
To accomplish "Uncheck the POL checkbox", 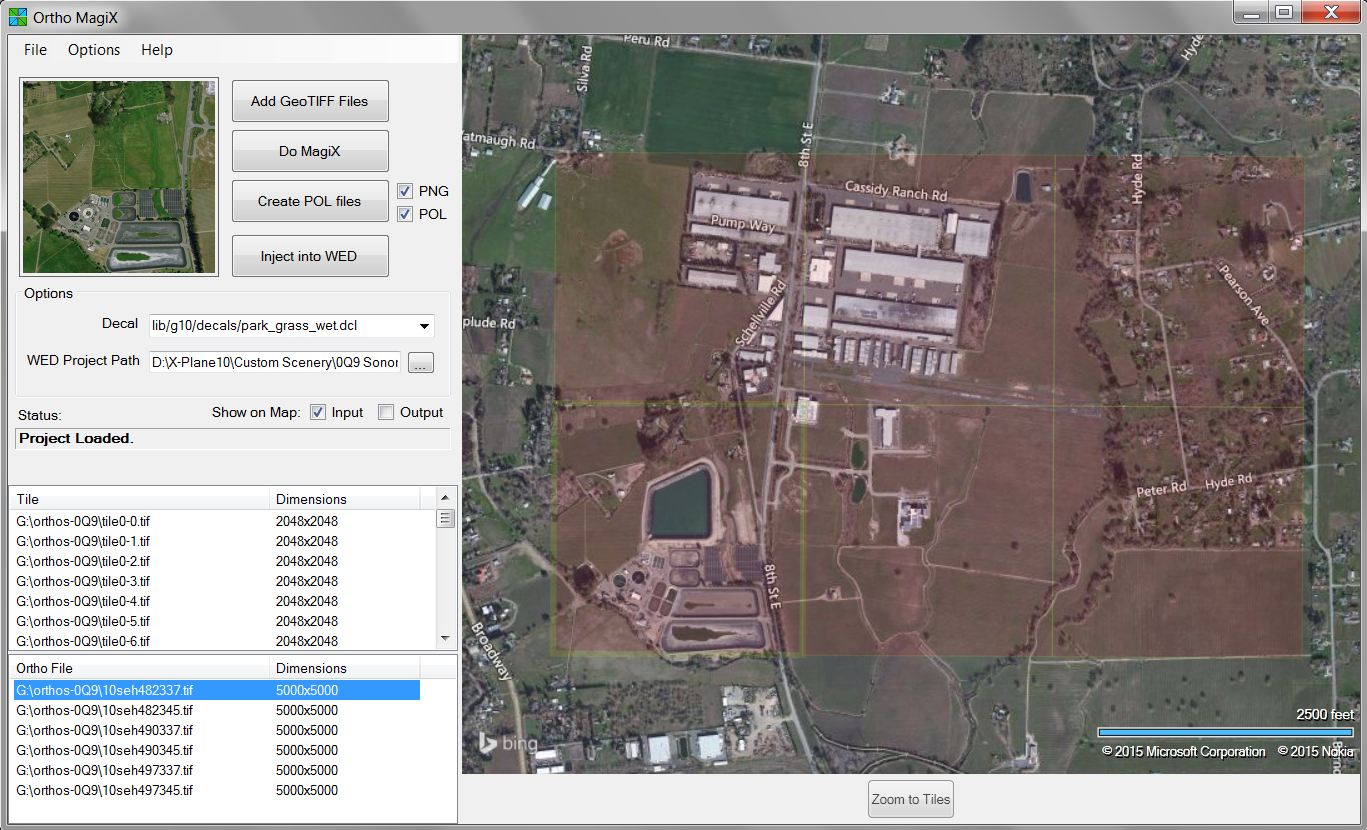I will click(x=405, y=214).
